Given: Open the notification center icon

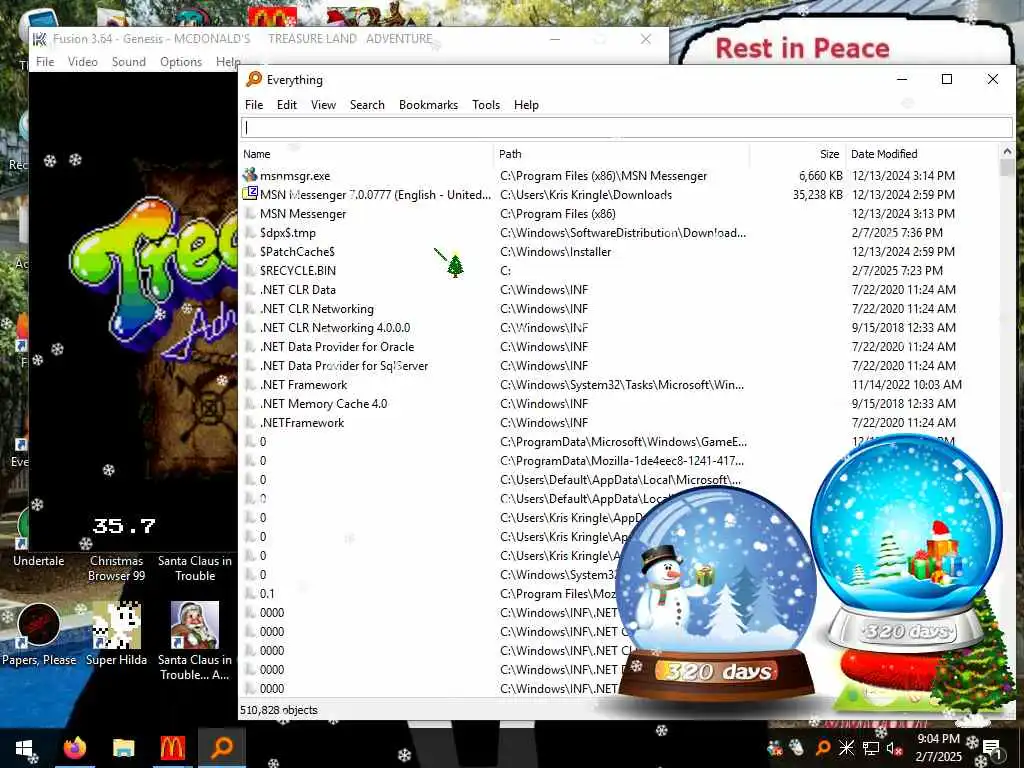Looking at the screenshot, I should point(991,748).
